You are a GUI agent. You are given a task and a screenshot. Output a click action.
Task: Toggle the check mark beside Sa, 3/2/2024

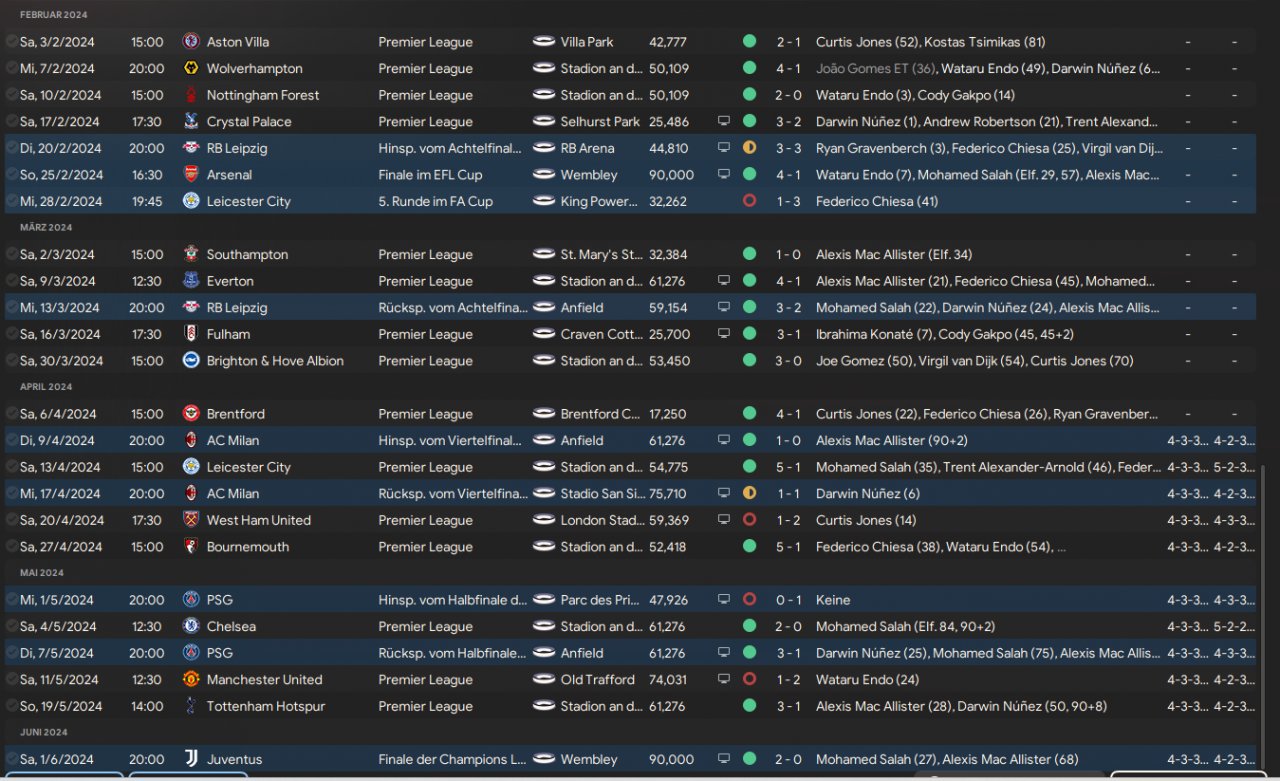(x=11, y=42)
